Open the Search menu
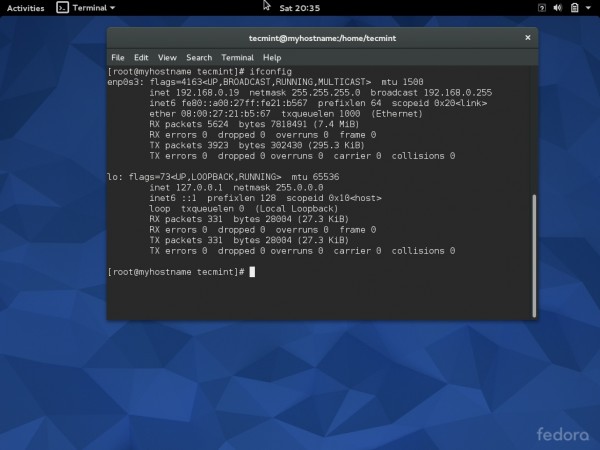Viewport: 600px width, 450px height. [x=199, y=57]
